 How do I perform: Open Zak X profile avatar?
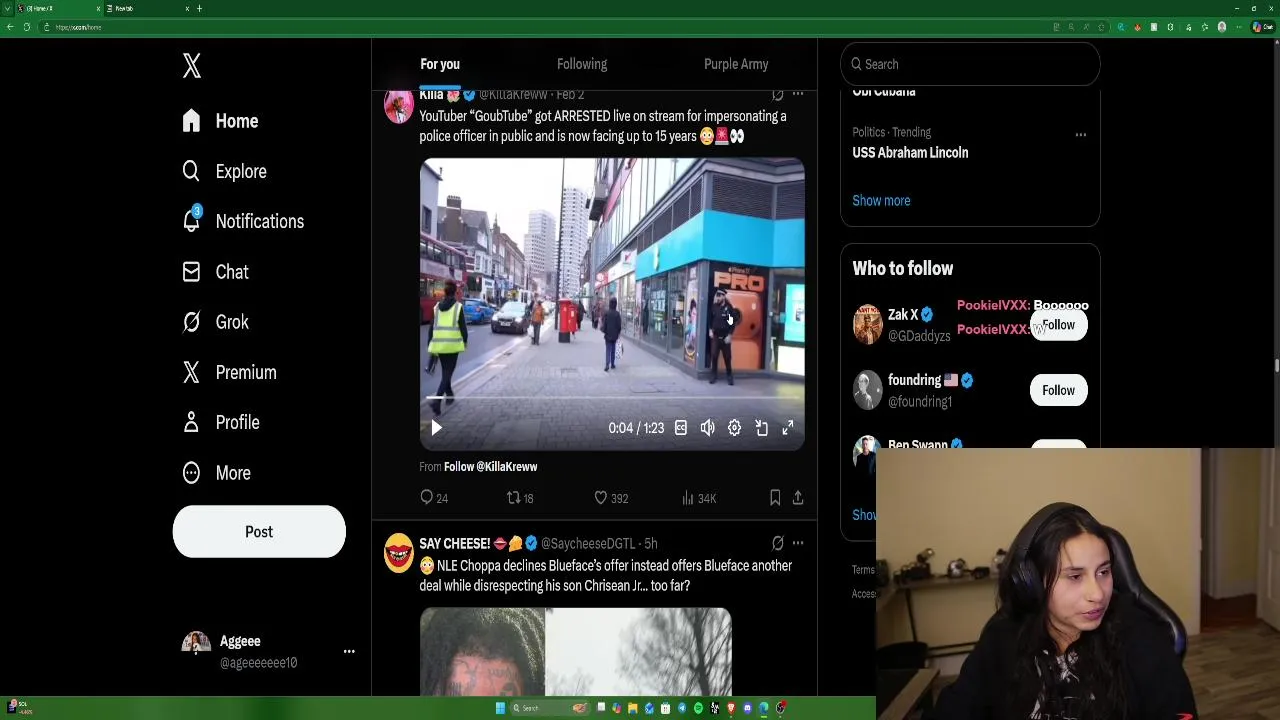point(867,325)
